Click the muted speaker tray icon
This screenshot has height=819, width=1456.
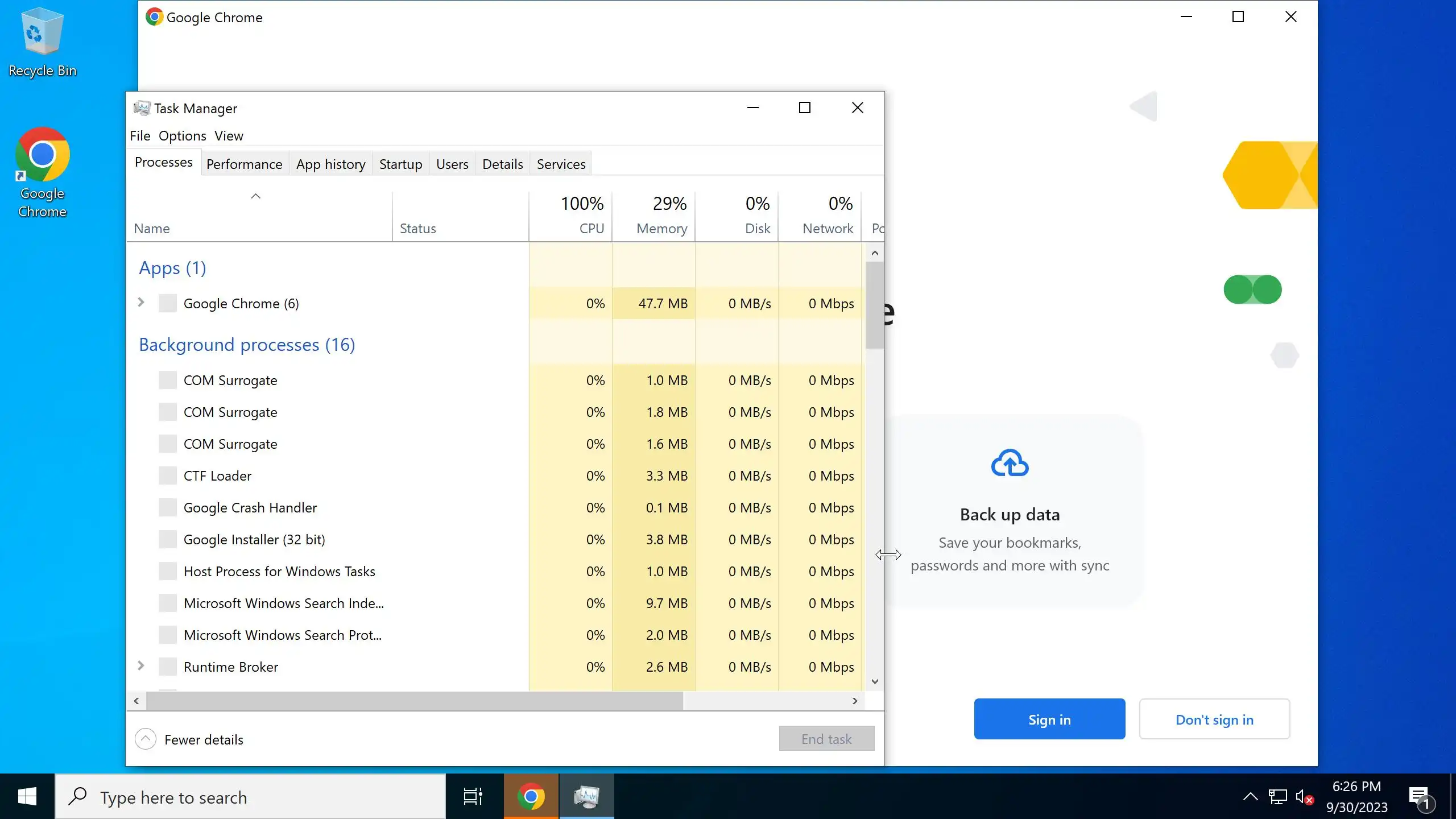(1303, 797)
